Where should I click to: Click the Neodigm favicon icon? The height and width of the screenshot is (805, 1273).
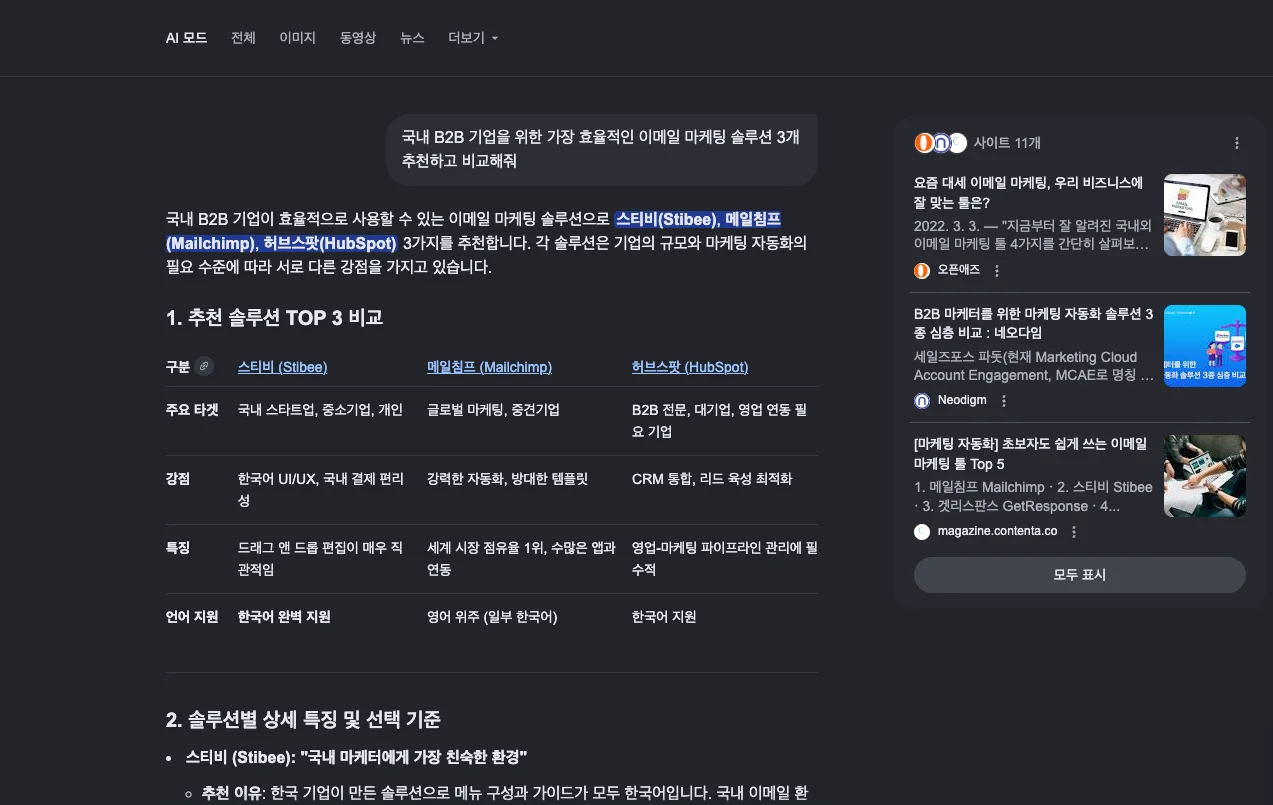(x=920, y=400)
